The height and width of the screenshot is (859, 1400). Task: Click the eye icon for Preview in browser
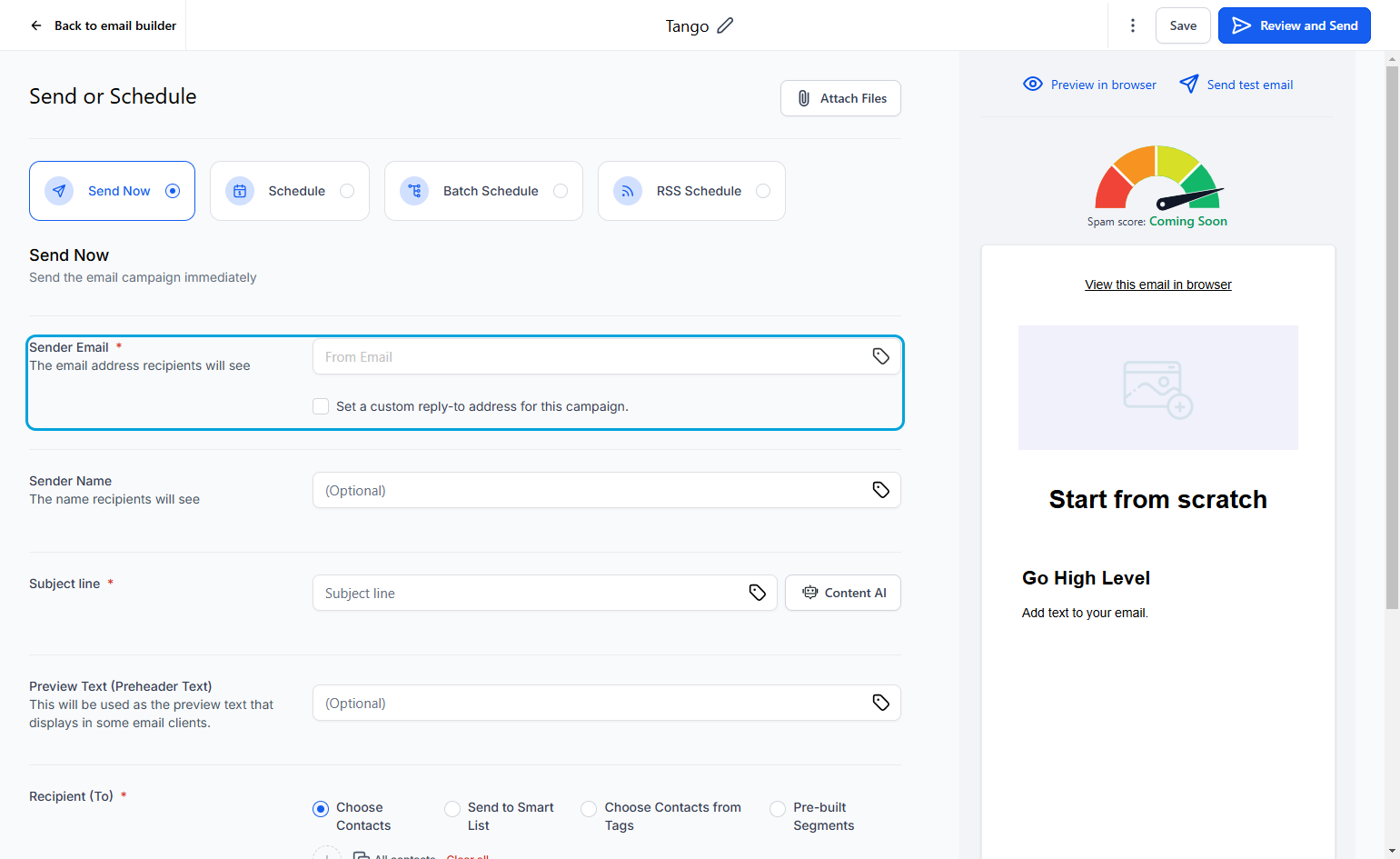pos(1032,85)
